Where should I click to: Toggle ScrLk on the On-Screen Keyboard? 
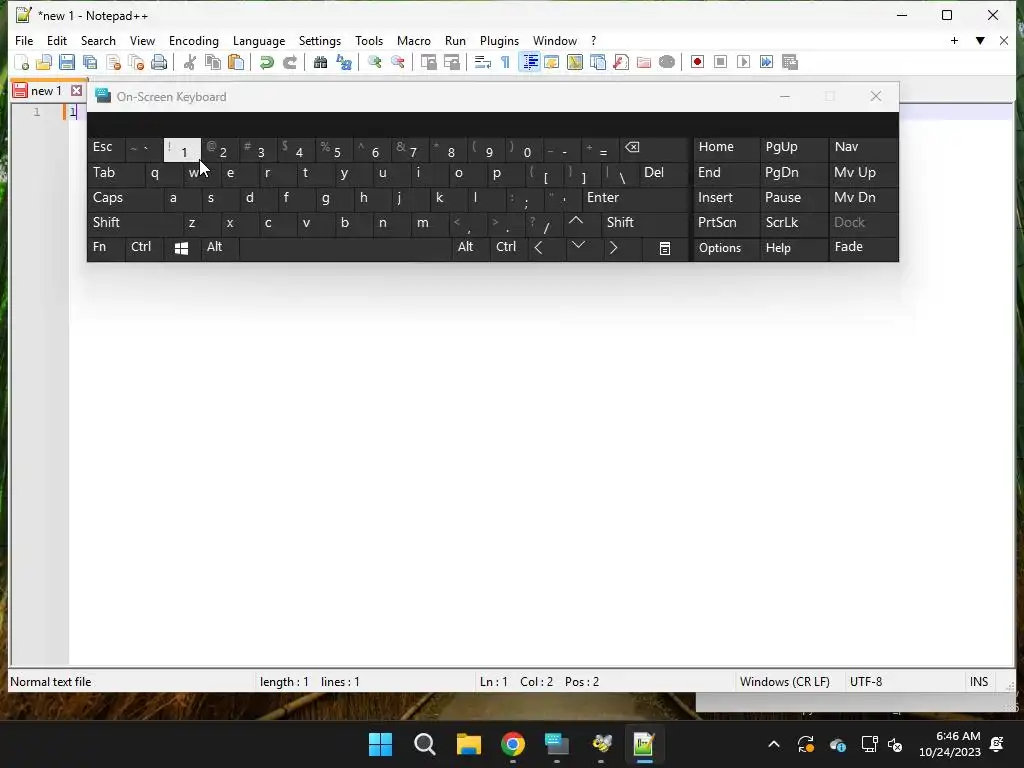click(794, 223)
